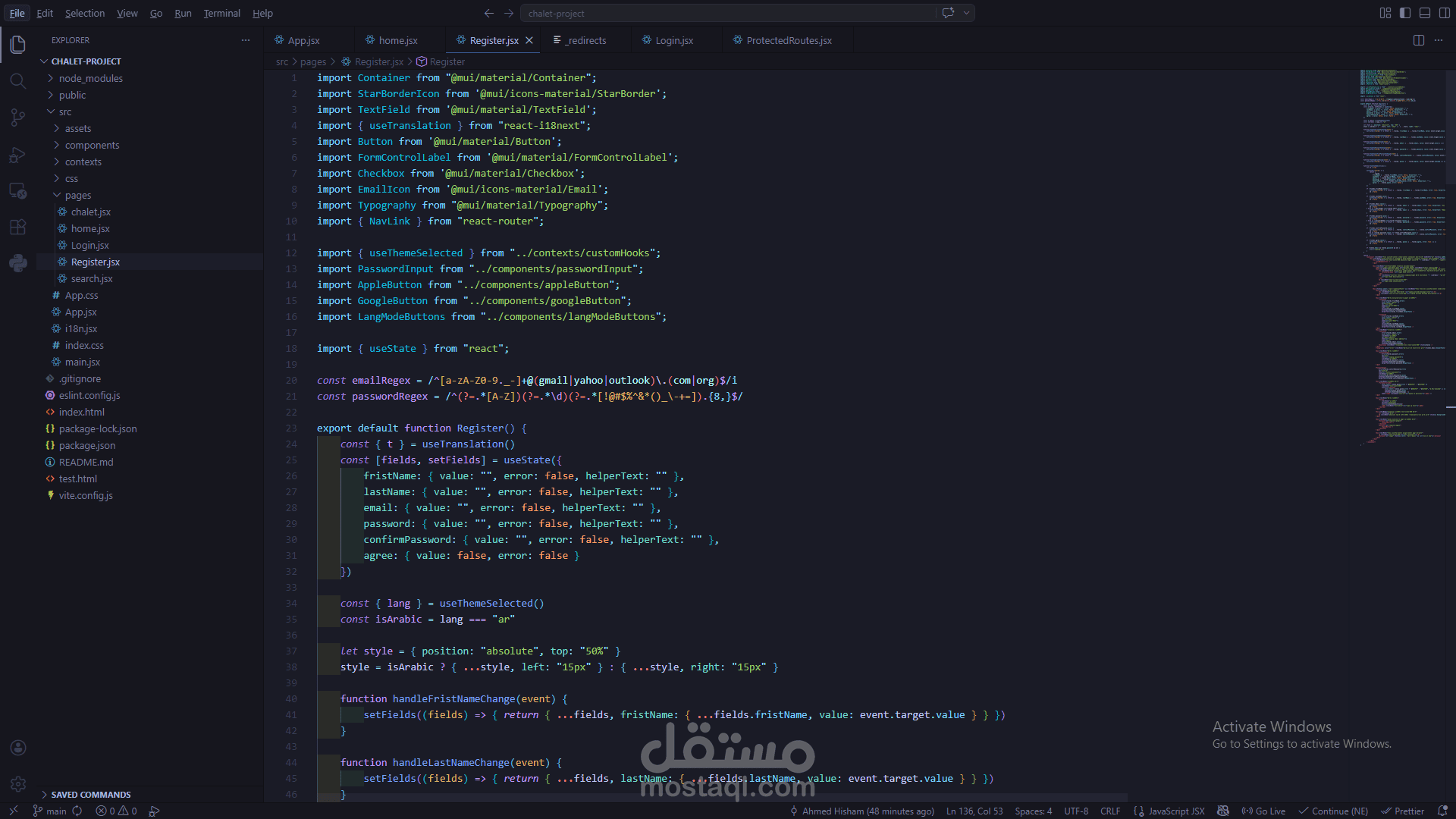Image resolution: width=1456 pixels, height=819 pixels.
Task: Click Spaces: 4 indentation setting
Action: pos(1034,811)
